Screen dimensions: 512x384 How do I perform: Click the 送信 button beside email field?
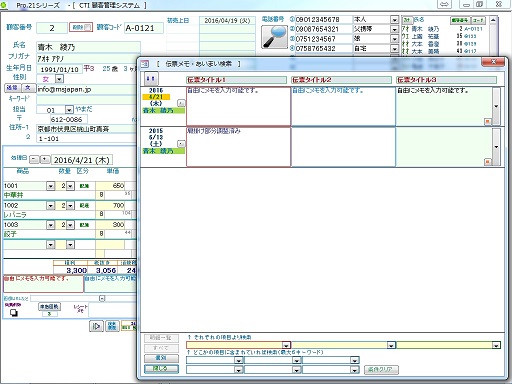tap(13, 88)
